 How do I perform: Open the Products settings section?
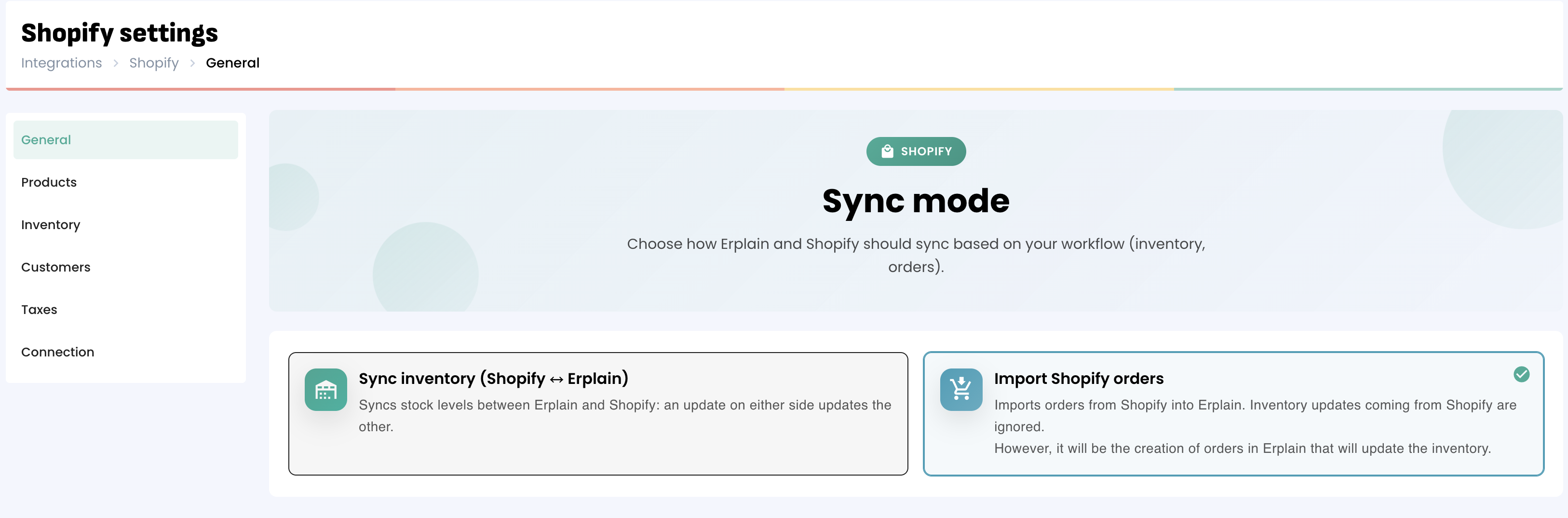(x=49, y=183)
